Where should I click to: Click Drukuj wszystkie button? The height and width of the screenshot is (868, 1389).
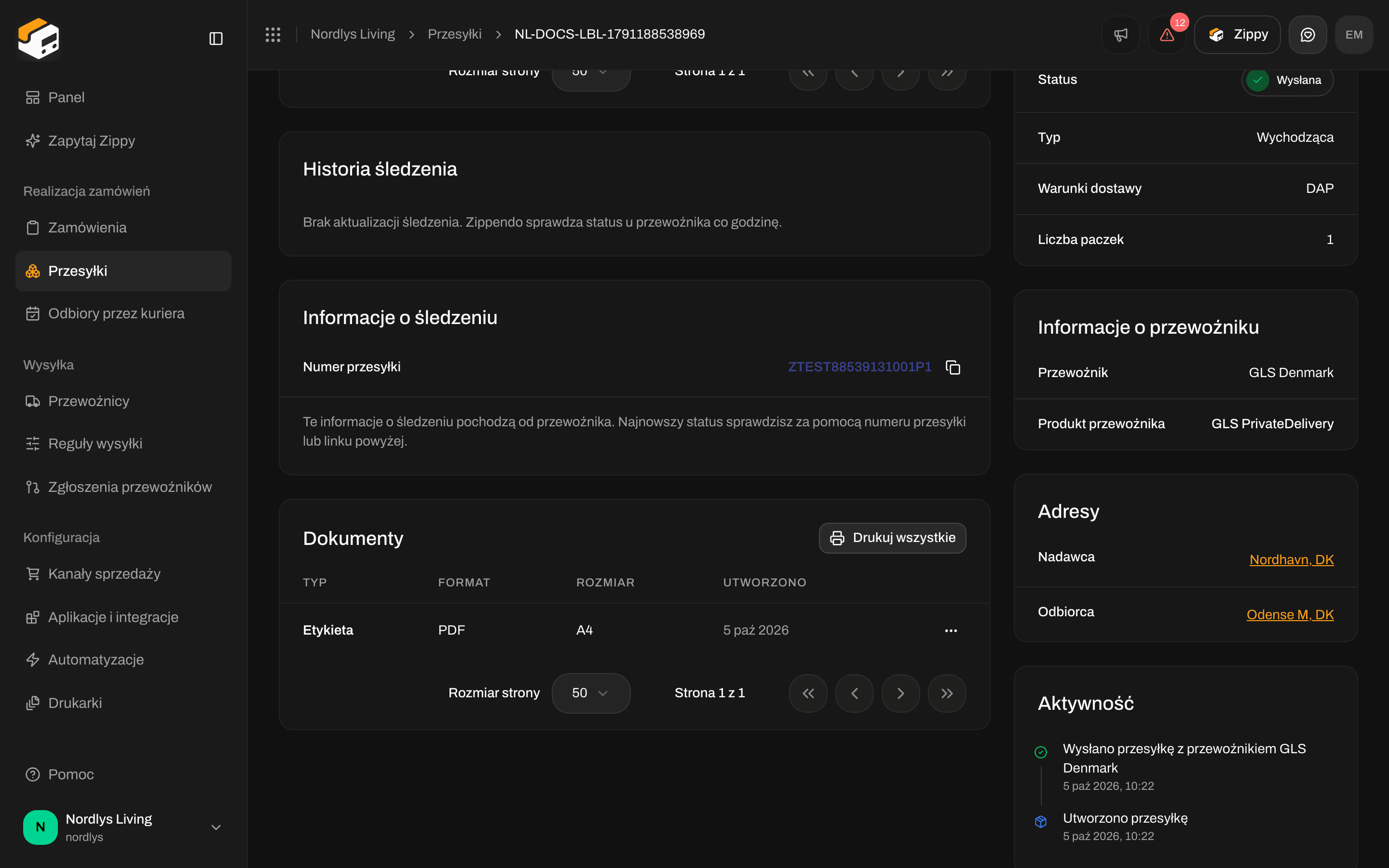pos(892,538)
